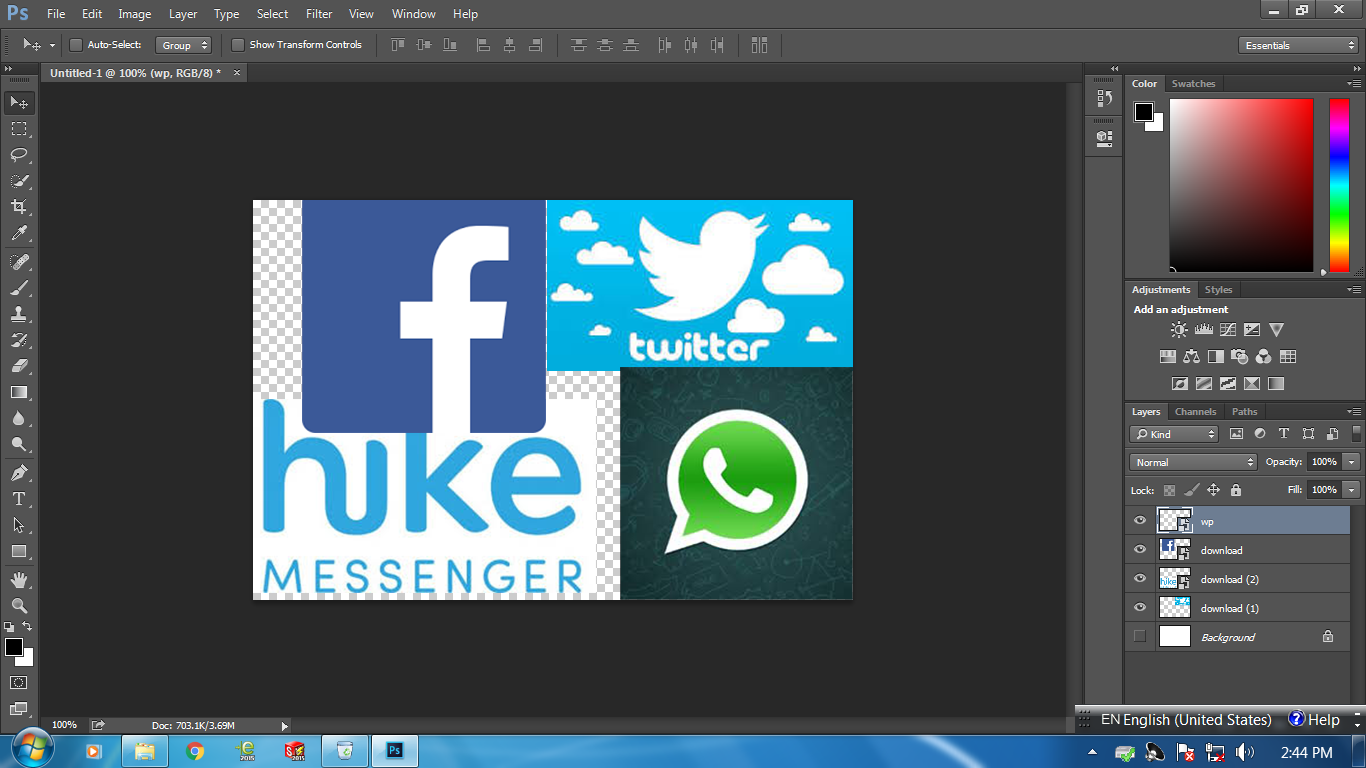This screenshot has height=768, width=1366.
Task: Show the Background layer
Action: (x=1140, y=636)
